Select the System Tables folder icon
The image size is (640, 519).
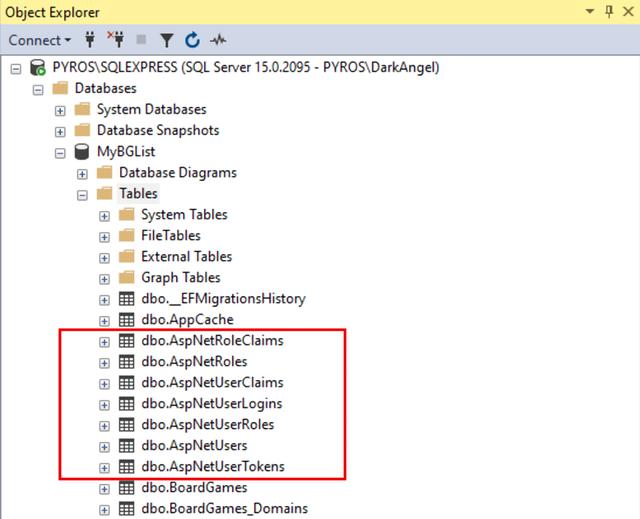tap(127, 214)
